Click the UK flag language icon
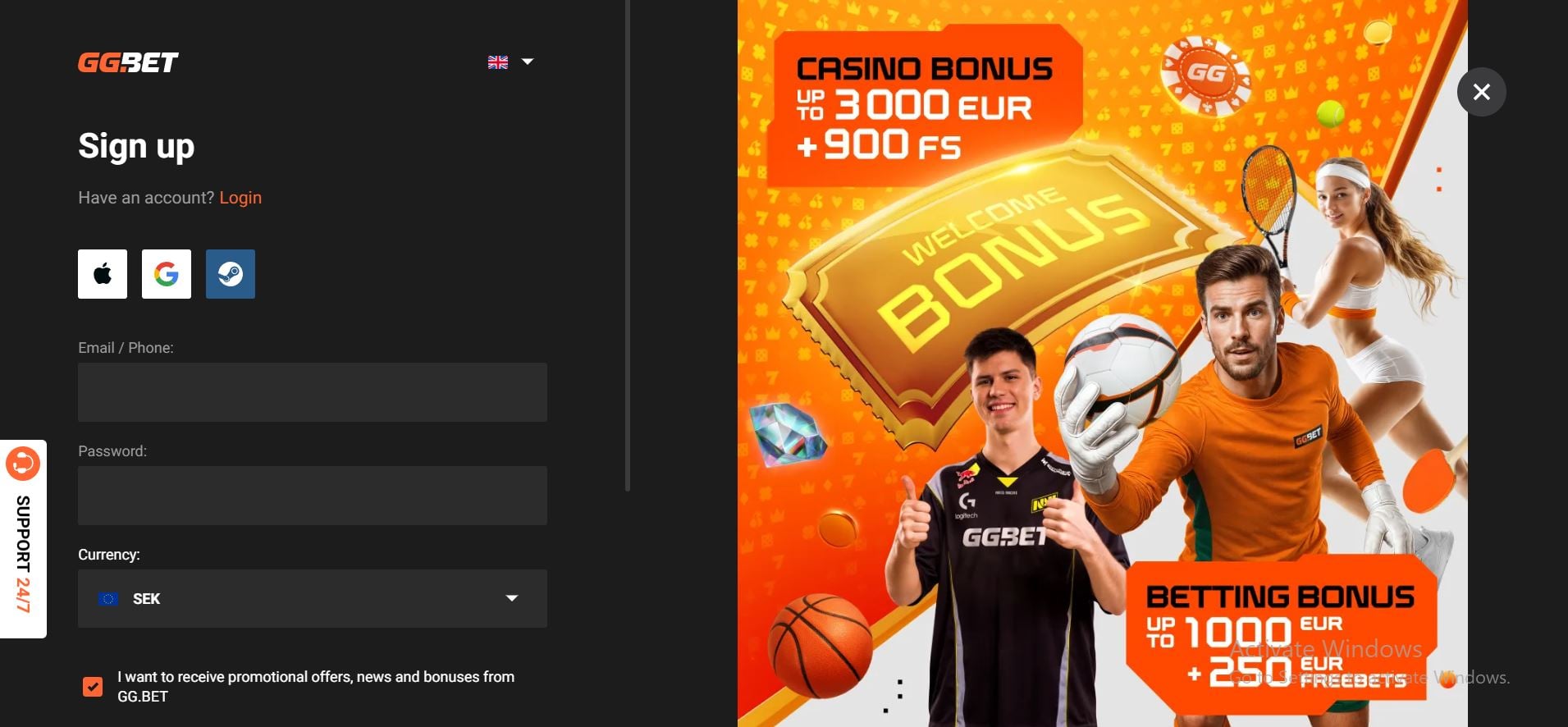This screenshot has width=1568, height=727. tap(498, 62)
